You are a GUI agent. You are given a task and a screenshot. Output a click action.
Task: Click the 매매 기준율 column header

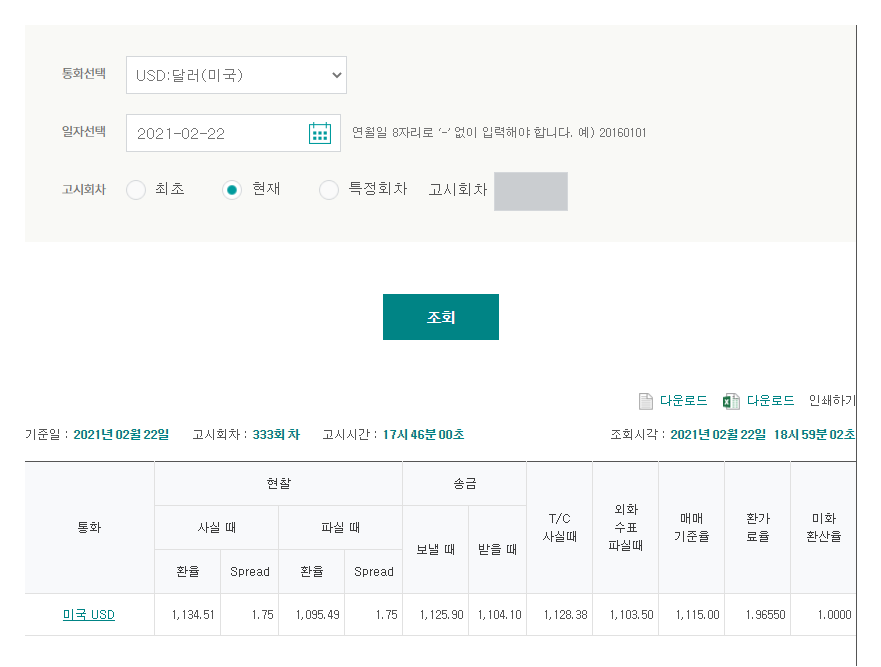click(x=691, y=527)
